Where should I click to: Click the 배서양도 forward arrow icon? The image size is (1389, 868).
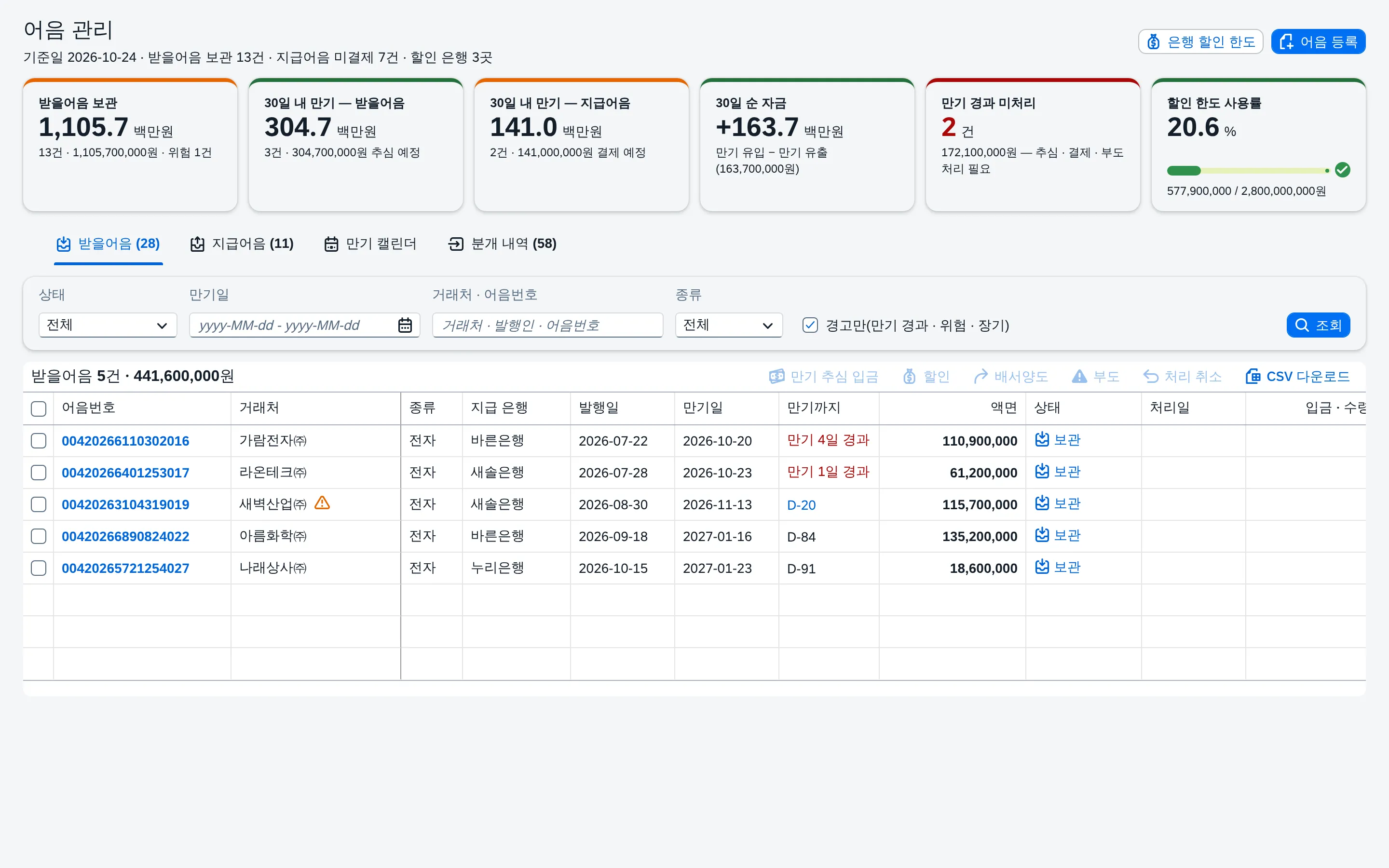[981, 377]
